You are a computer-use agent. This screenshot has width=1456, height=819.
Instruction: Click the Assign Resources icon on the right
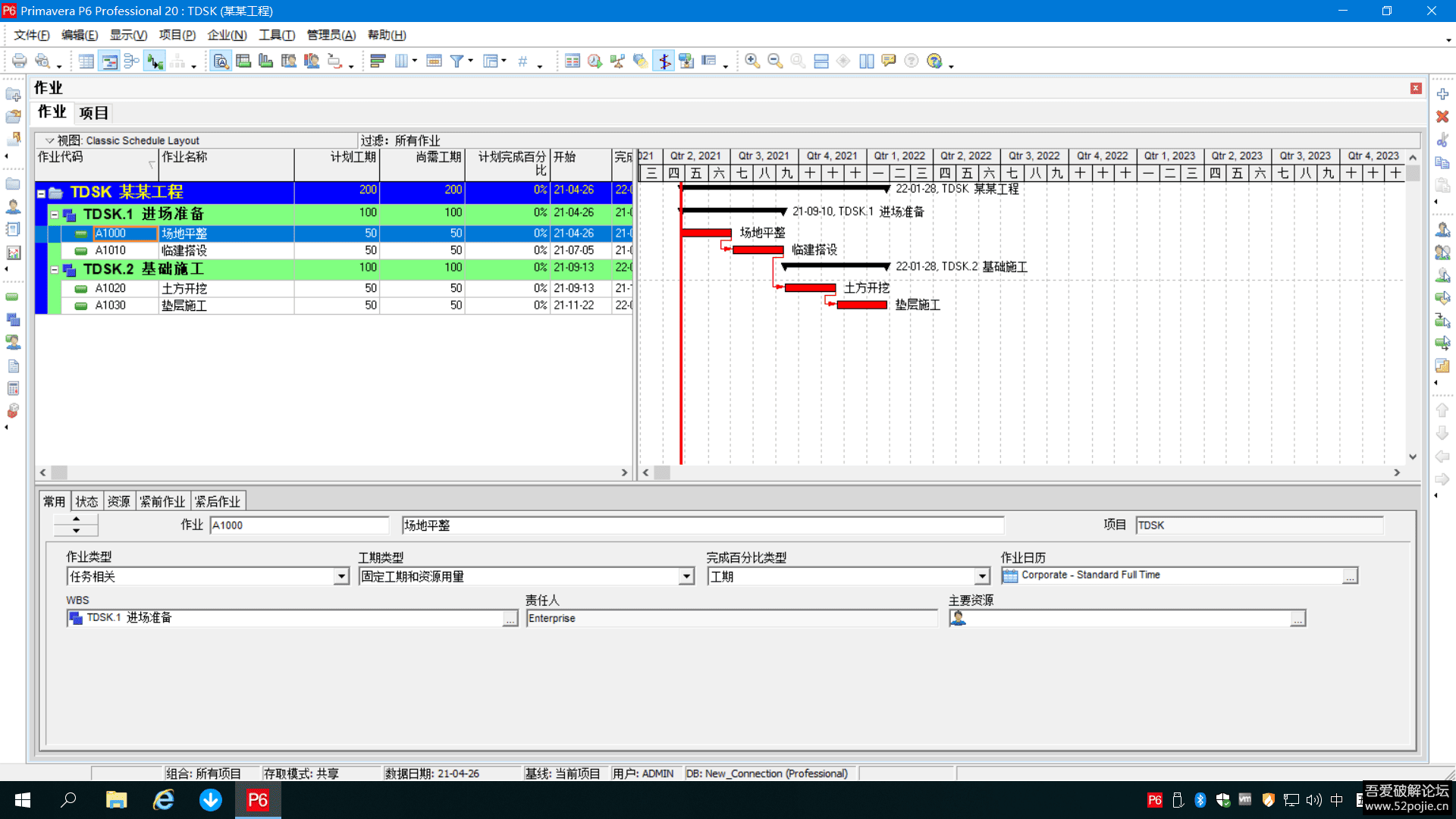(x=1442, y=230)
